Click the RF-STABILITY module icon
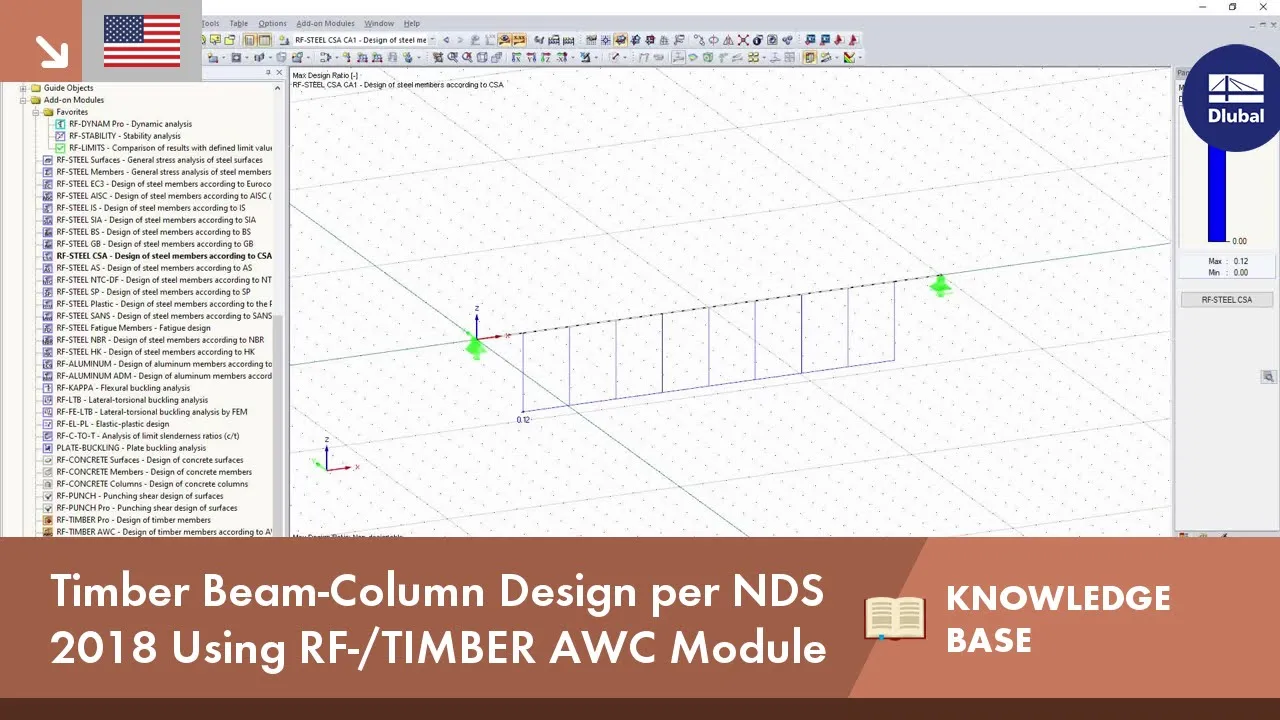1280x720 pixels. pos(60,136)
